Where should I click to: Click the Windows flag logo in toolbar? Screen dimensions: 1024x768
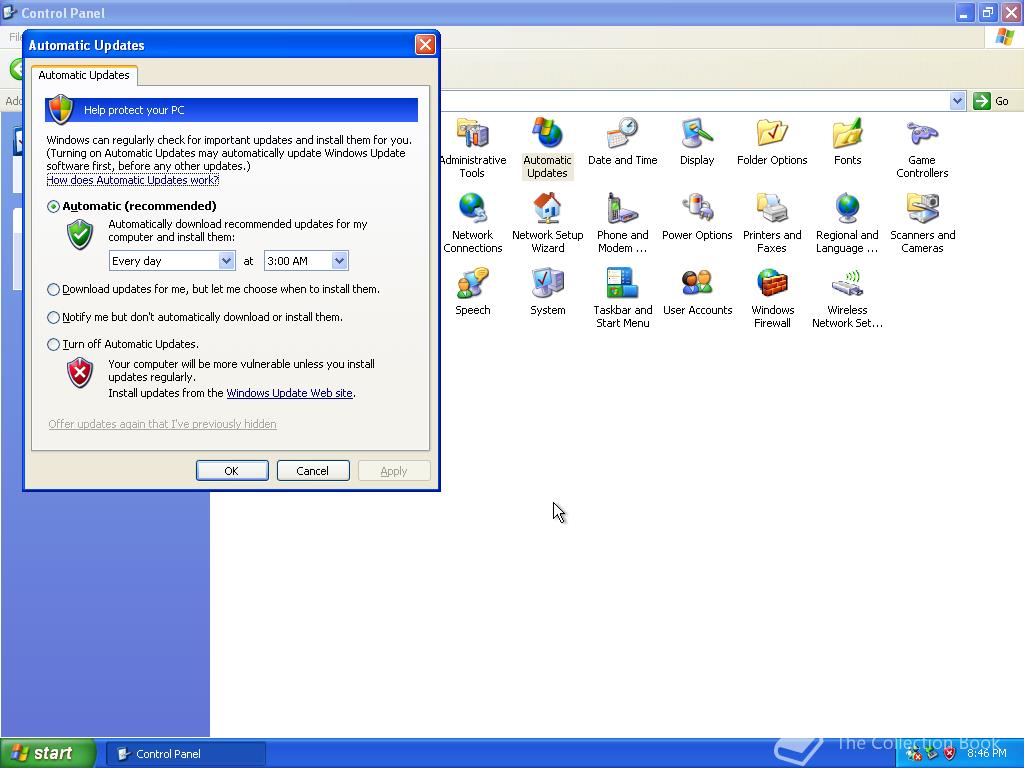pos(1004,37)
